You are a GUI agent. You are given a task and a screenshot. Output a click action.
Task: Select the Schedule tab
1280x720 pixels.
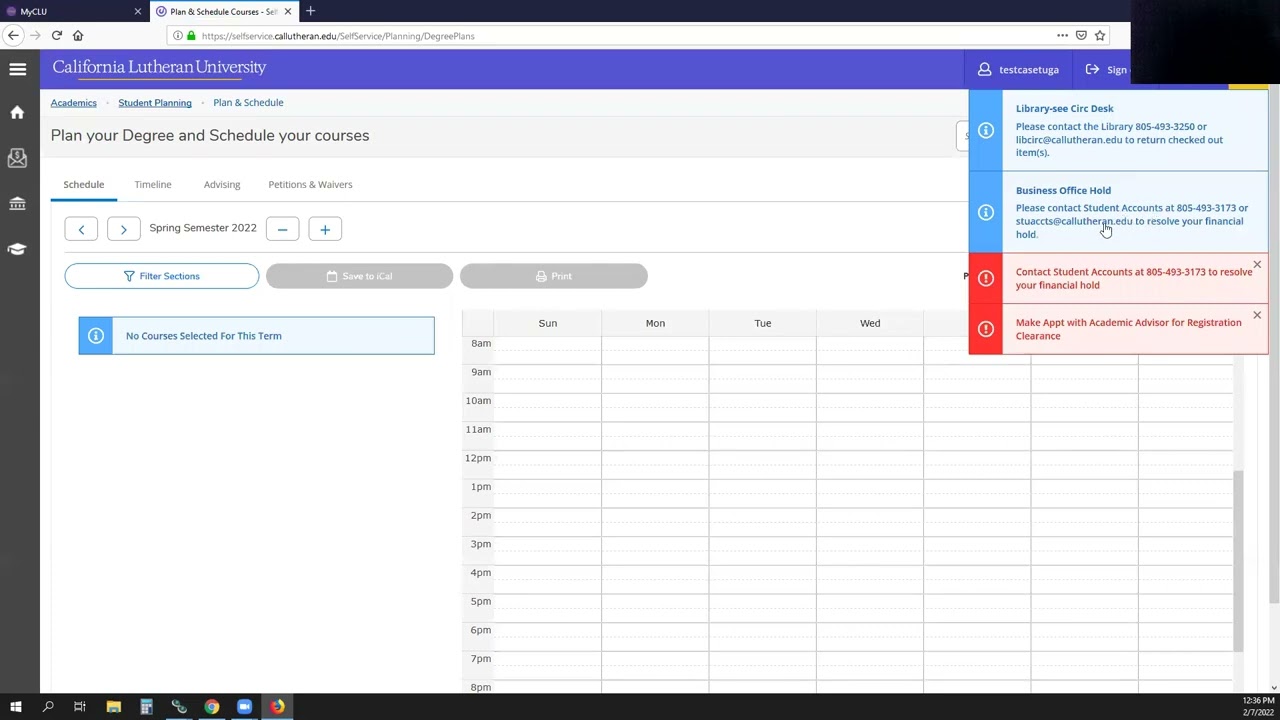(x=84, y=184)
